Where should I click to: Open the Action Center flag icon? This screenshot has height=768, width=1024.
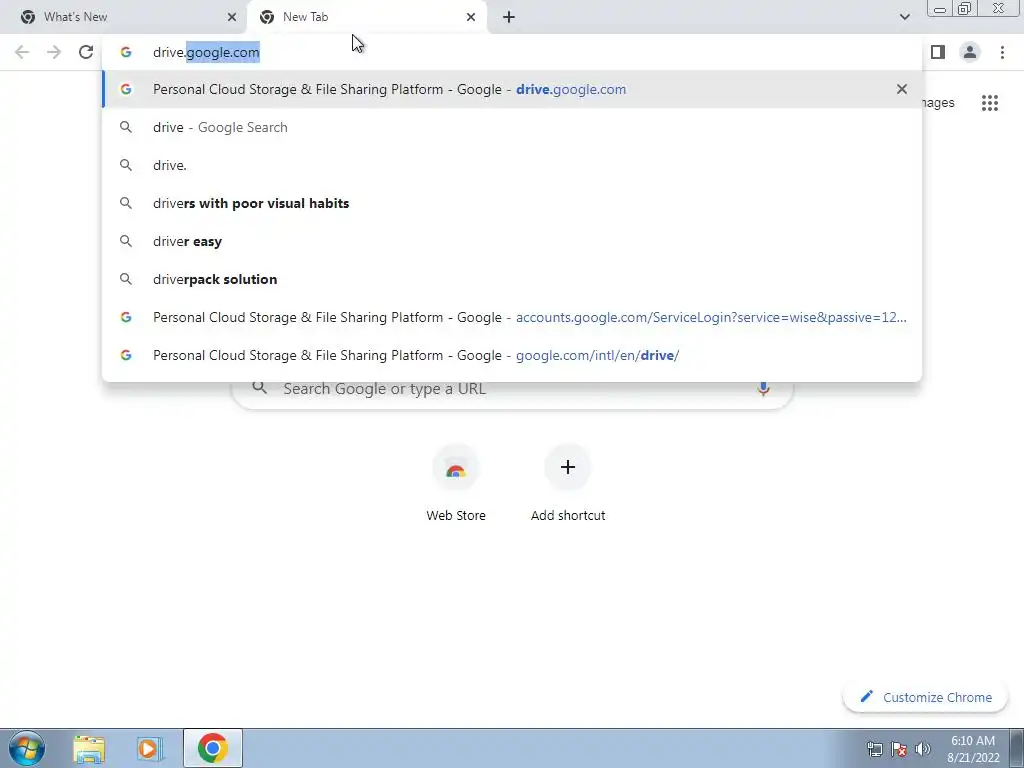(899, 748)
